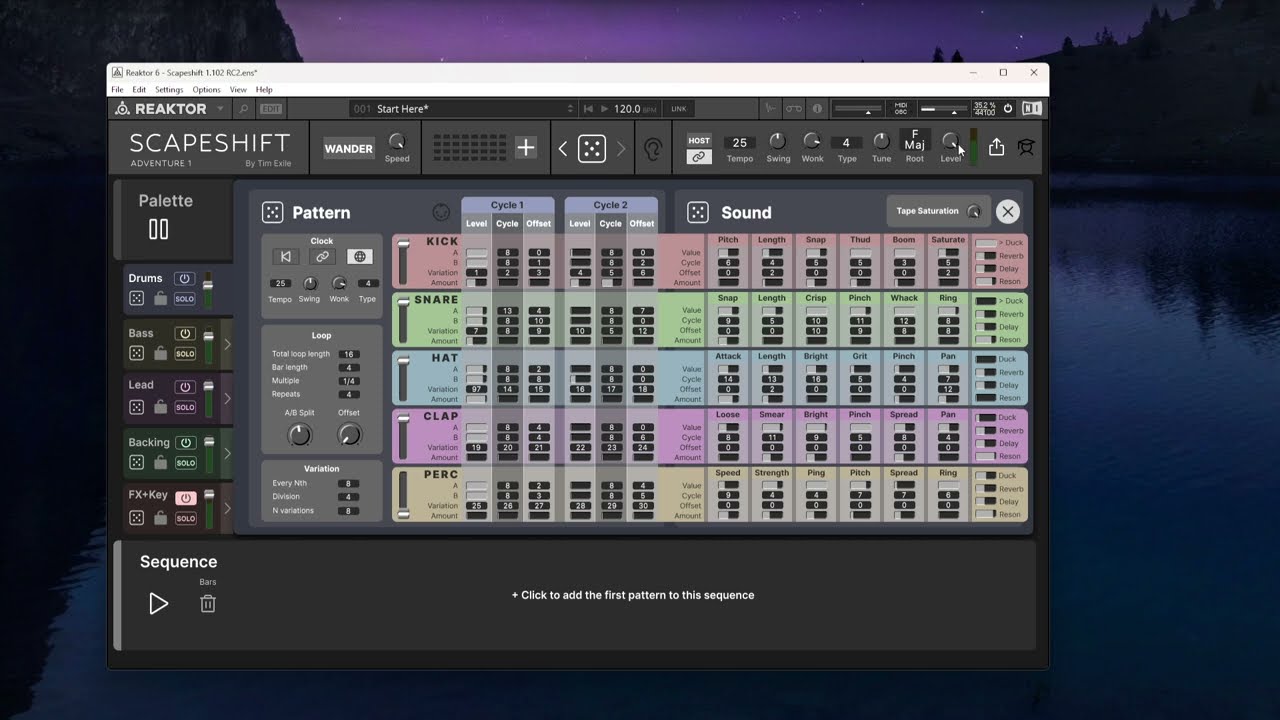Viewport: 1280px width, 720px height.
Task: Click the WANDER button
Action: point(348,148)
